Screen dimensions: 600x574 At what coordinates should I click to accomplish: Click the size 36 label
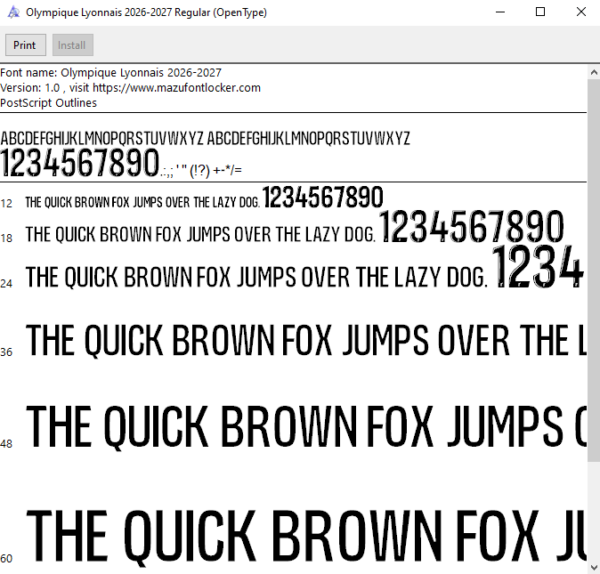6,352
